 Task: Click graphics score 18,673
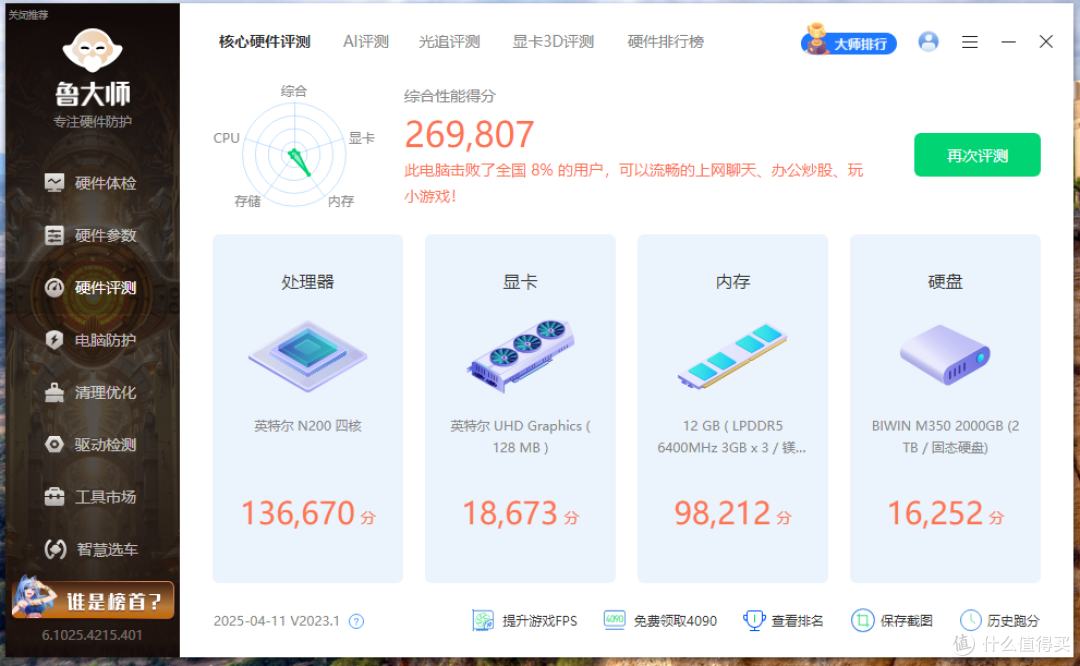[510, 513]
